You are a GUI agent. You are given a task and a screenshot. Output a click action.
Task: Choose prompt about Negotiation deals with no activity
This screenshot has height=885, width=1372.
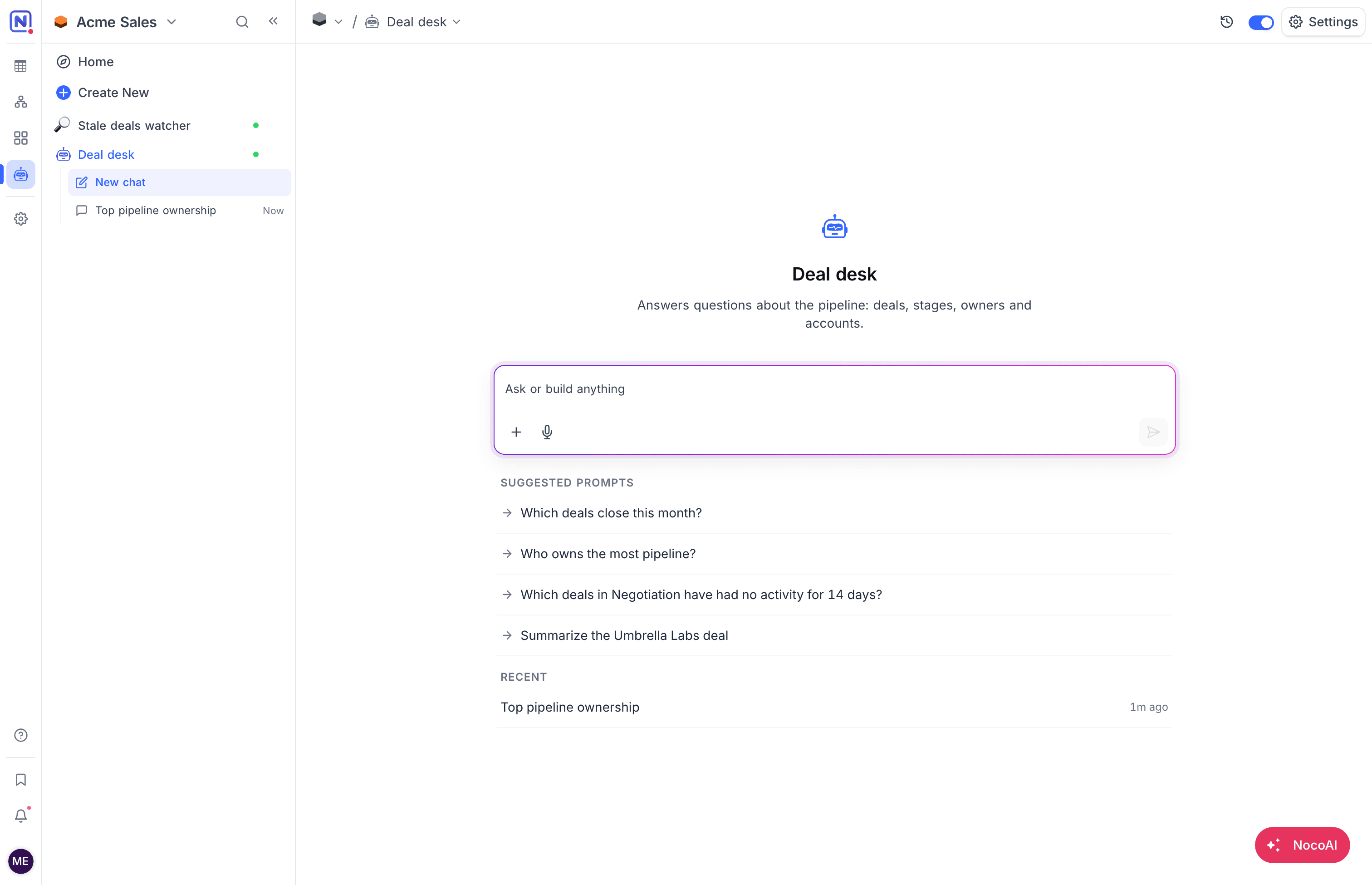[x=833, y=594]
